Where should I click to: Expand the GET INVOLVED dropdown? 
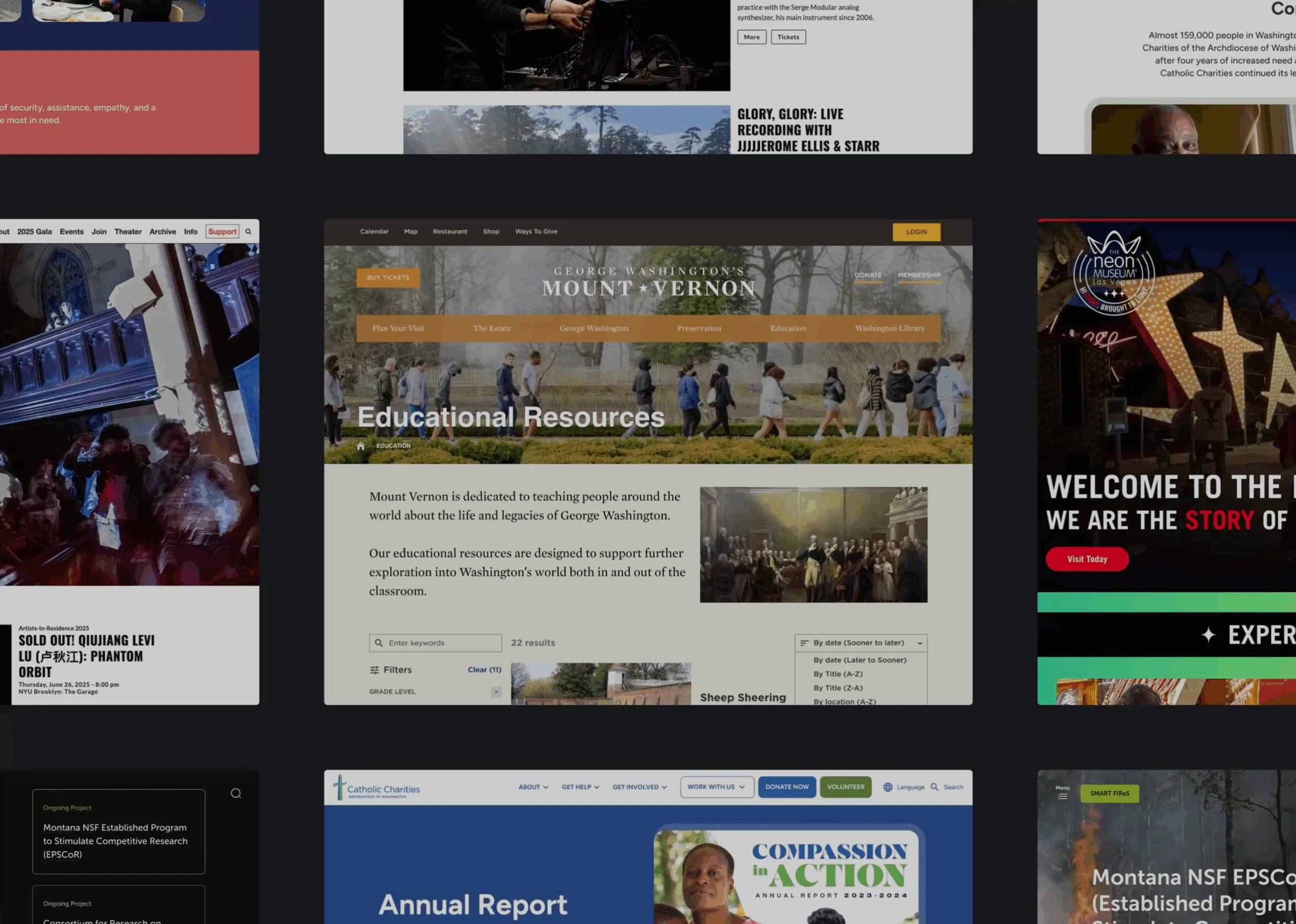639,787
